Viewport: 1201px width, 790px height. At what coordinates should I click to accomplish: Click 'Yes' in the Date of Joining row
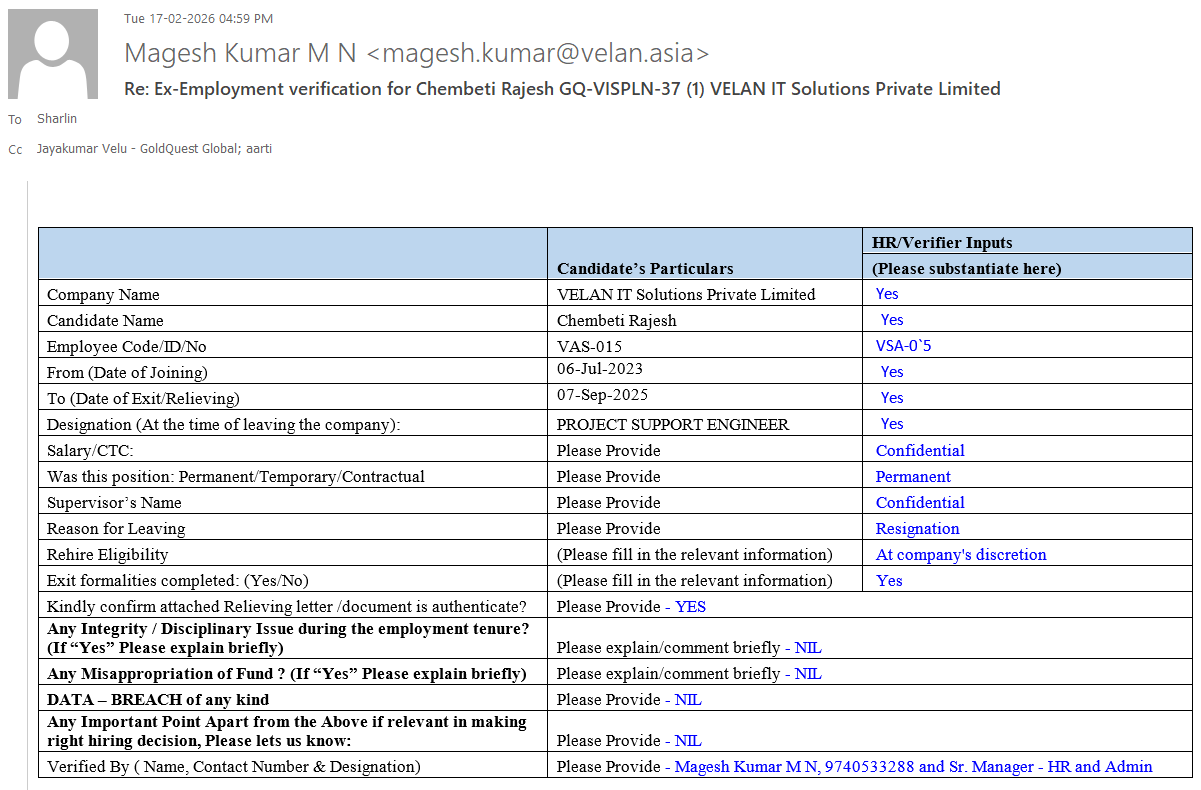(x=892, y=372)
